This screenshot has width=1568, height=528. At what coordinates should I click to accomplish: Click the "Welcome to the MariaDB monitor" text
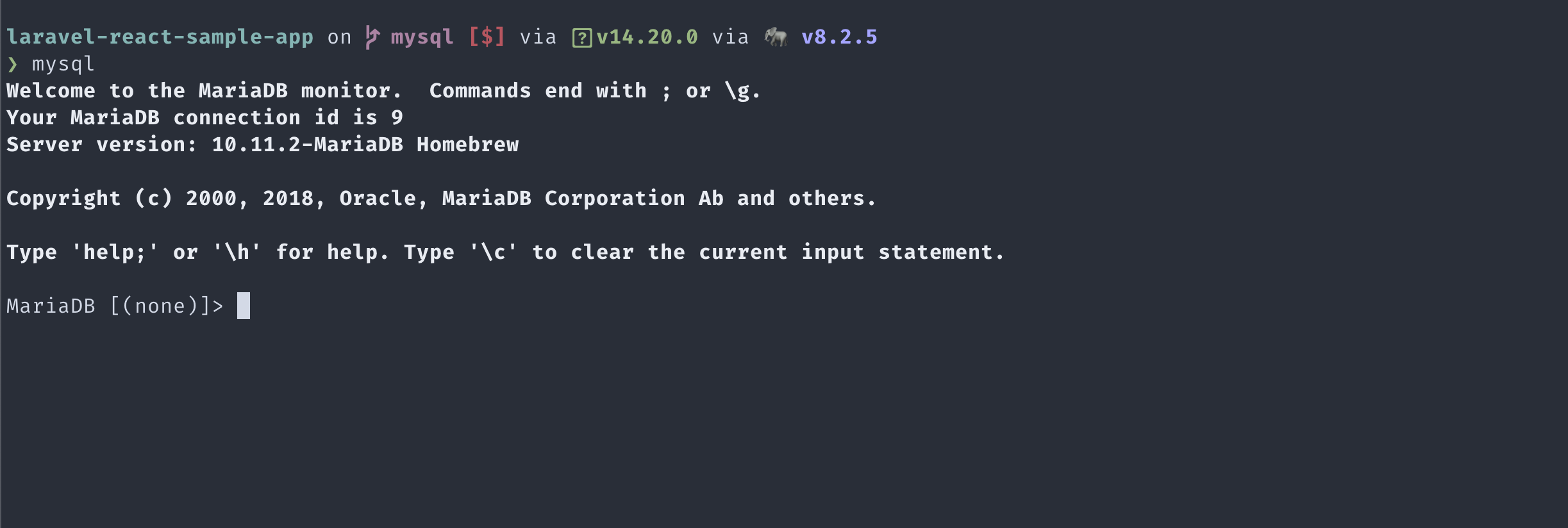coord(204,91)
